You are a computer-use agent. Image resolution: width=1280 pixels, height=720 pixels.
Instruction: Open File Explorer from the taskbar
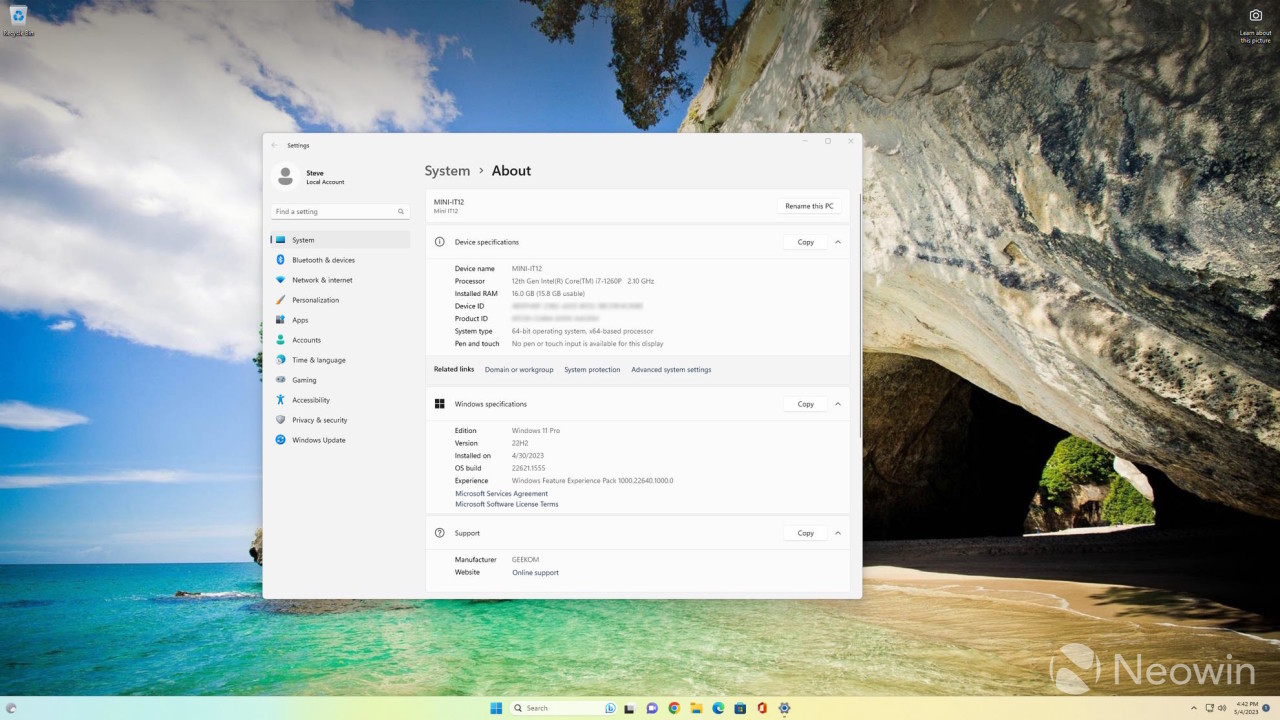(696, 708)
